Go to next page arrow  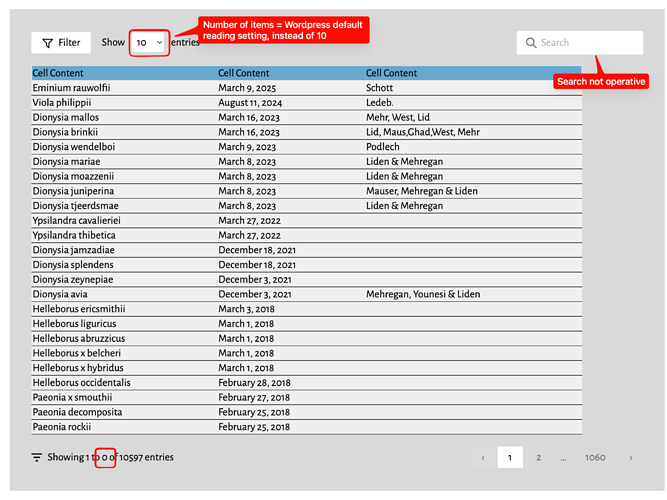[631, 457]
